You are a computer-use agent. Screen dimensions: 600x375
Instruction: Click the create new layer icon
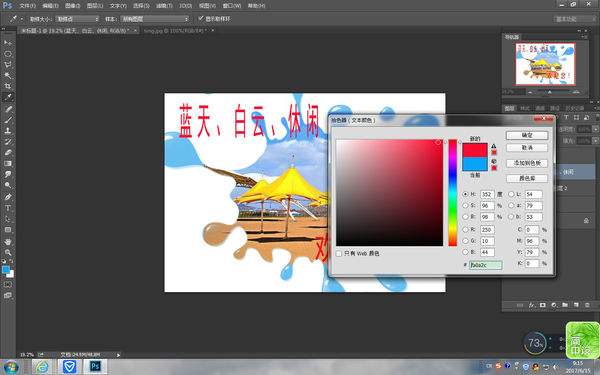tap(576, 305)
